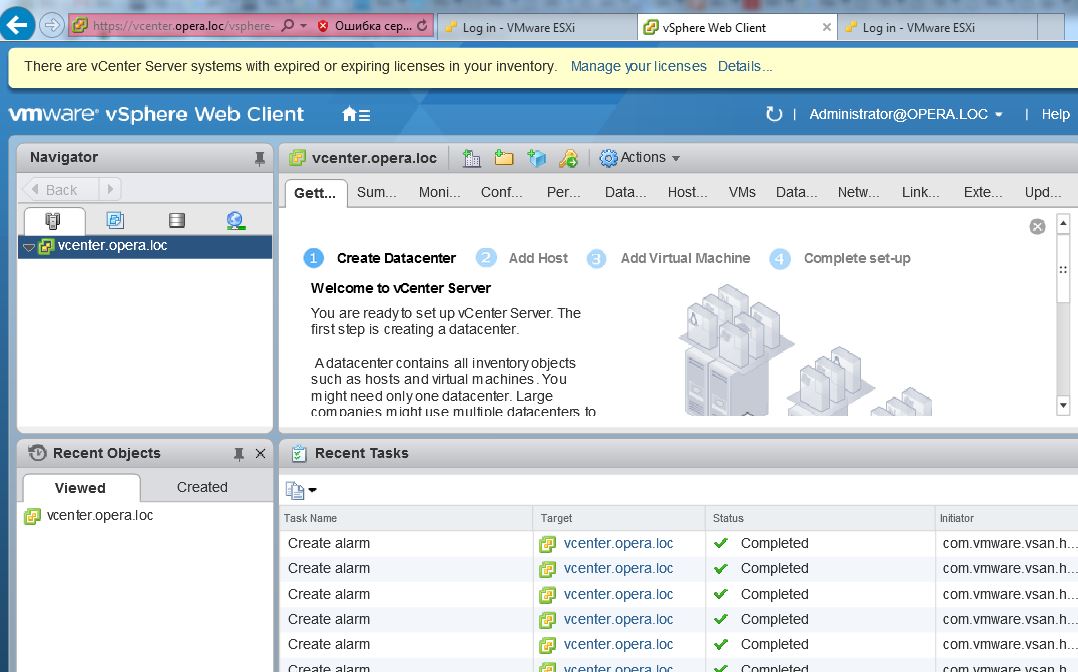The width and height of the screenshot is (1078, 672).
Task: Switch to the Created tab in Recent Objects
Action: click(x=202, y=487)
